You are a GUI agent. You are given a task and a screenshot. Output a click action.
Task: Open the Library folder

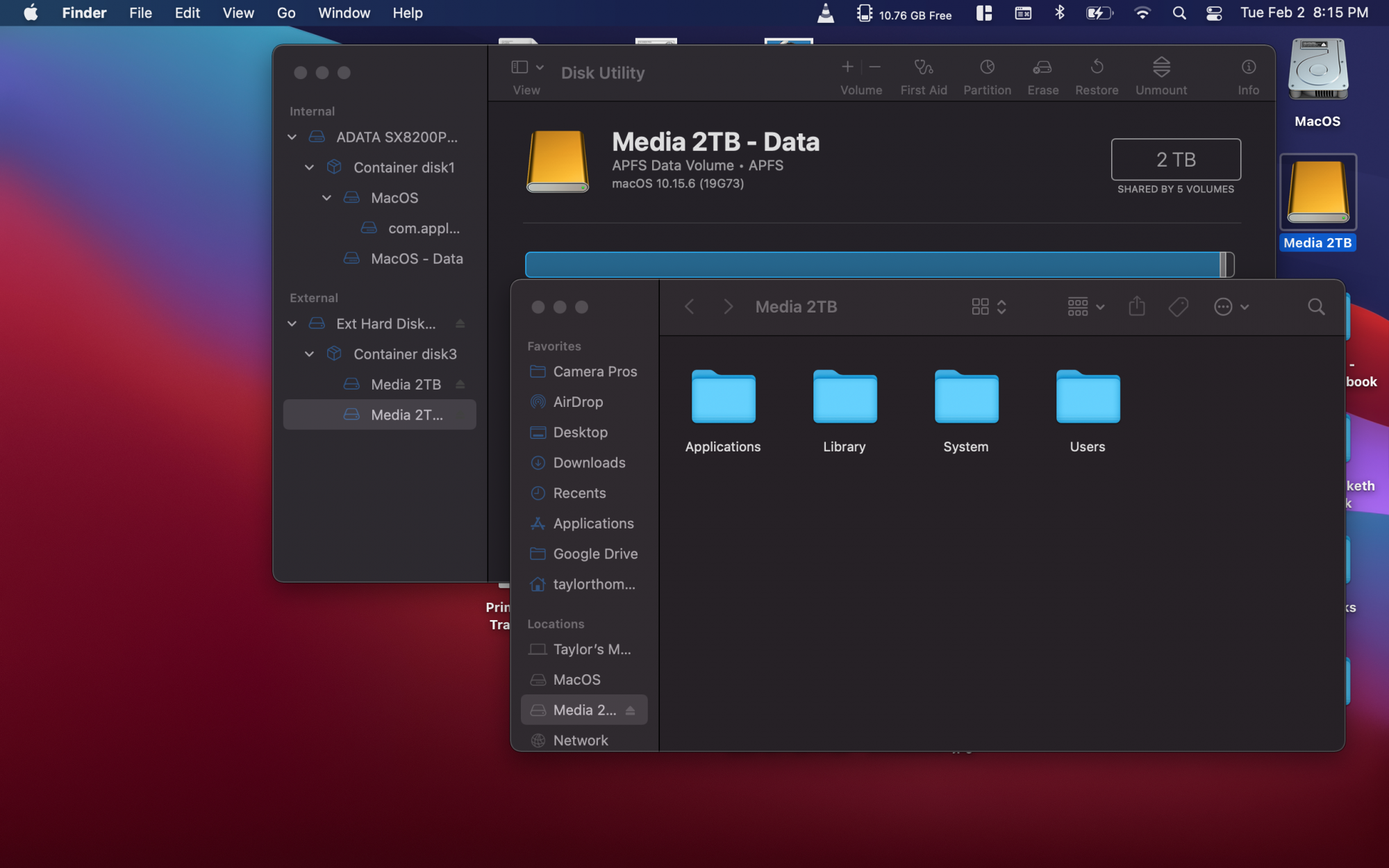click(x=845, y=411)
